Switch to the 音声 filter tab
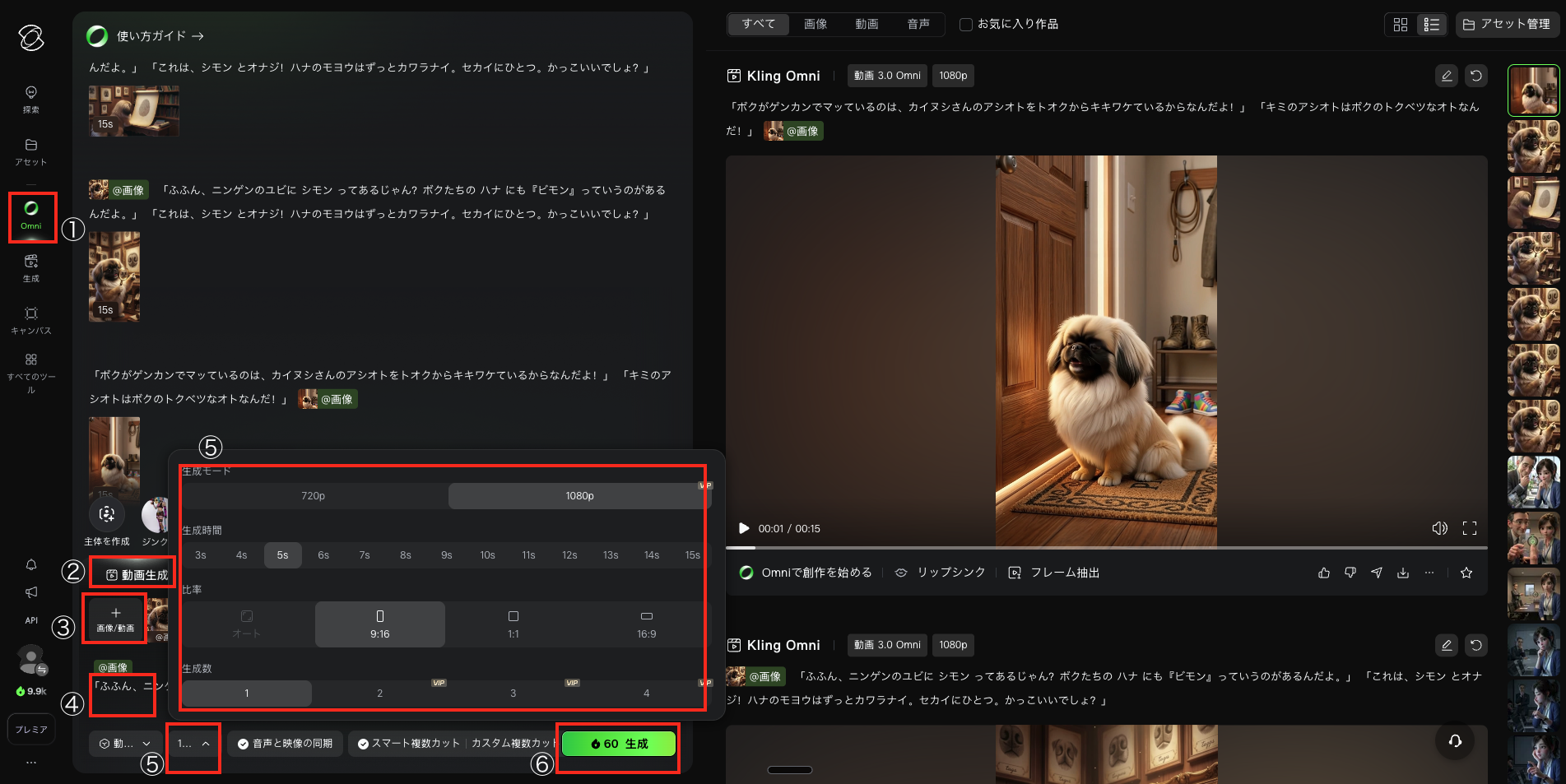This screenshot has width=1566, height=784. pos(918,25)
